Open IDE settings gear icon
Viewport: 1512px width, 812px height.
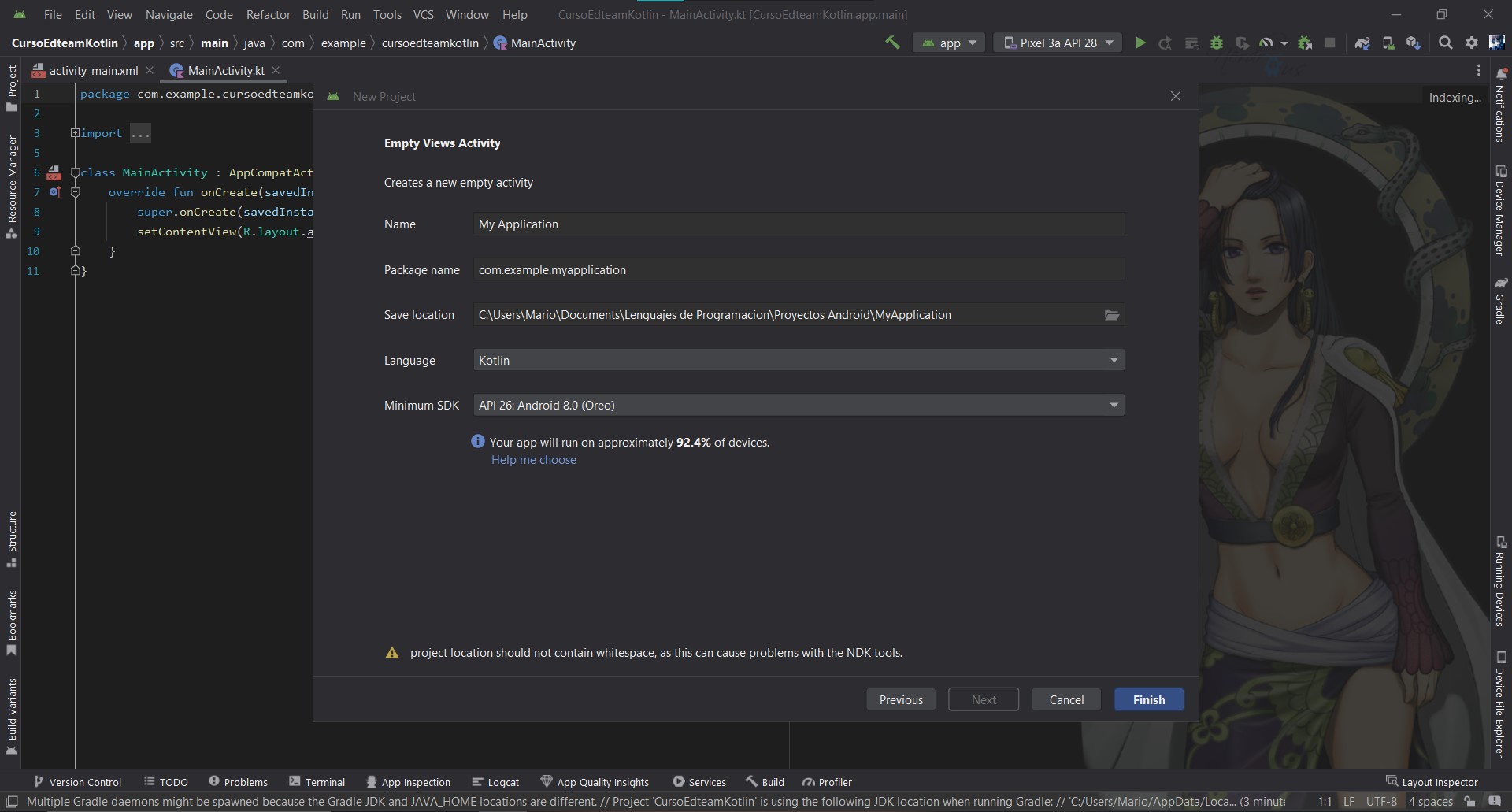click(x=1471, y=43)
